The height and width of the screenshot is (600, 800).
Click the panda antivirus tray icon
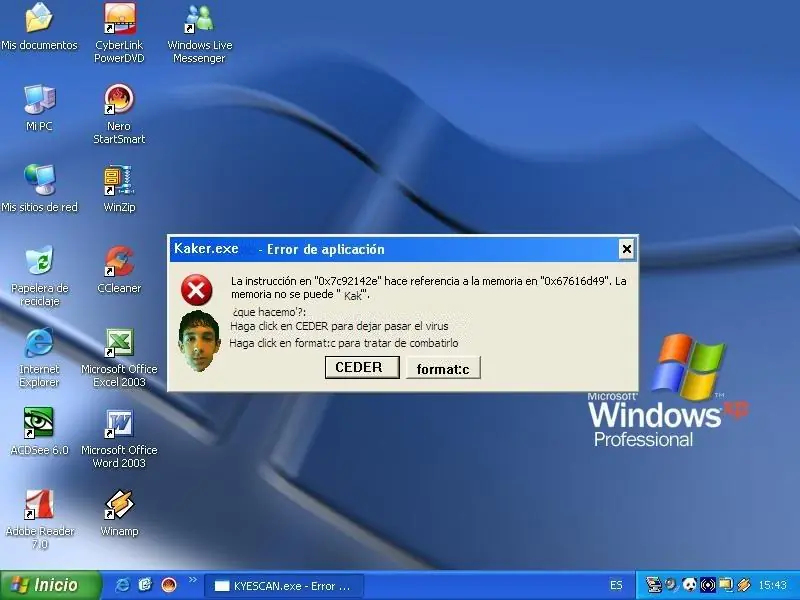click(x=689, y=585)
